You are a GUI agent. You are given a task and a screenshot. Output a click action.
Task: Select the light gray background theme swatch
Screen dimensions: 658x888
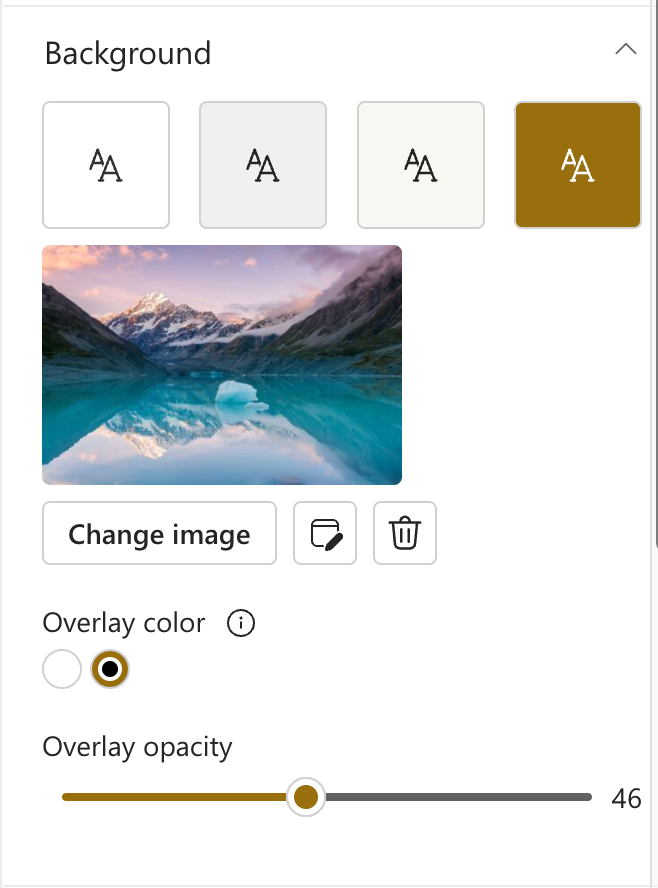pos(263,165)
